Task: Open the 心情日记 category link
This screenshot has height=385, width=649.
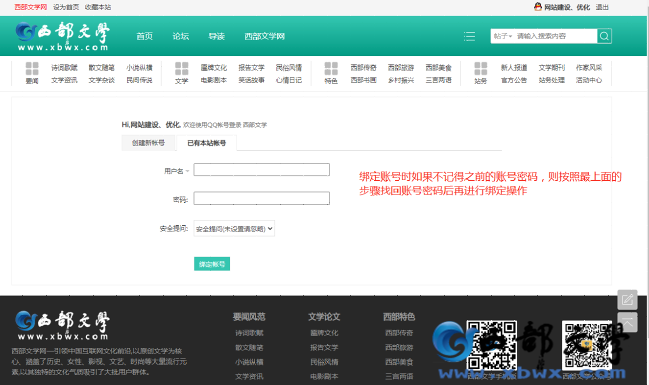Action: coord(288,80)
